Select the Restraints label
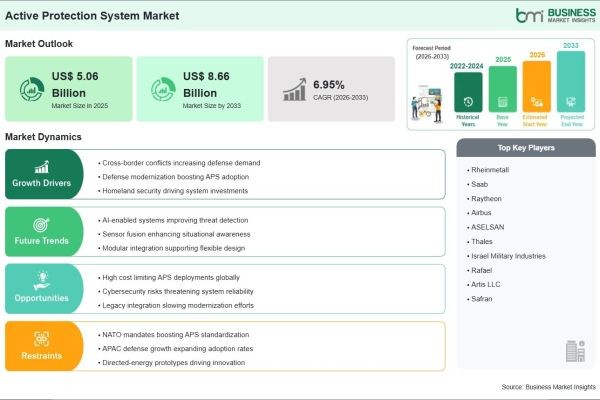 pyautogui.click(x=41, y=356)
